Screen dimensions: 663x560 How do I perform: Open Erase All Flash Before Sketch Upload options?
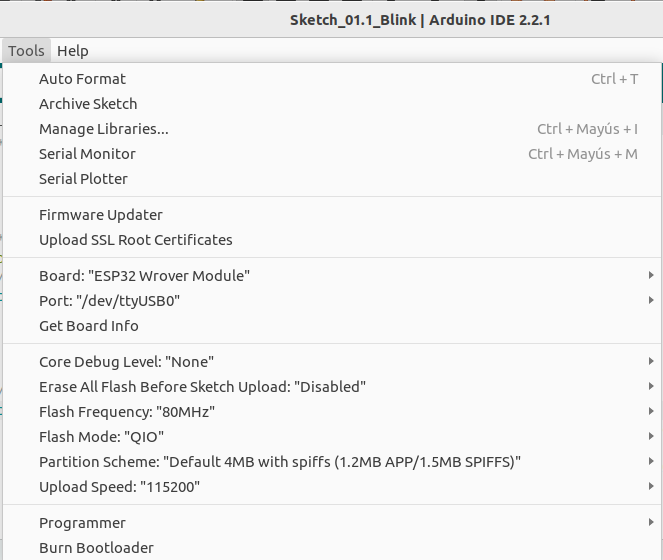202,387
